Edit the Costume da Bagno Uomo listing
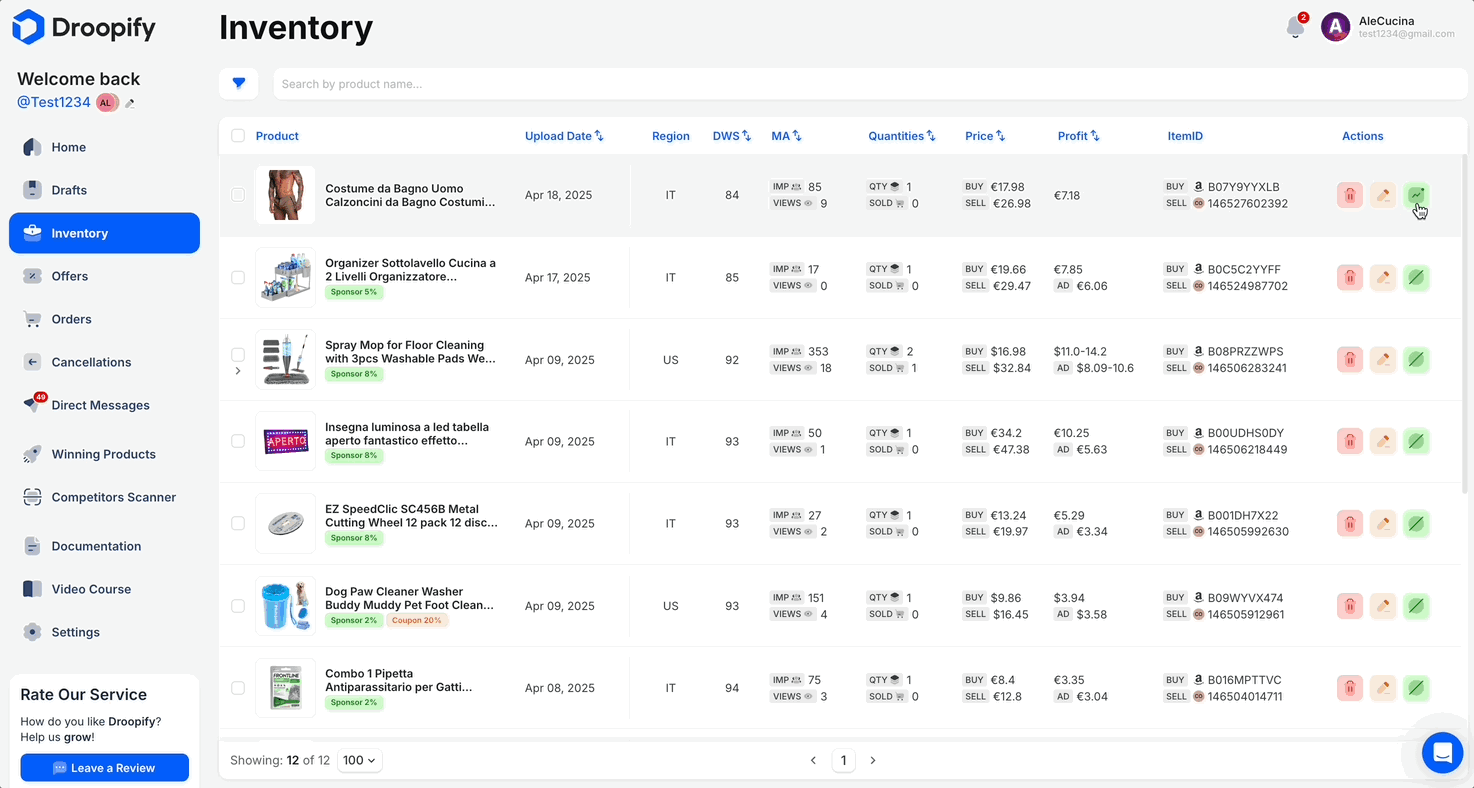 (1383, 195)
